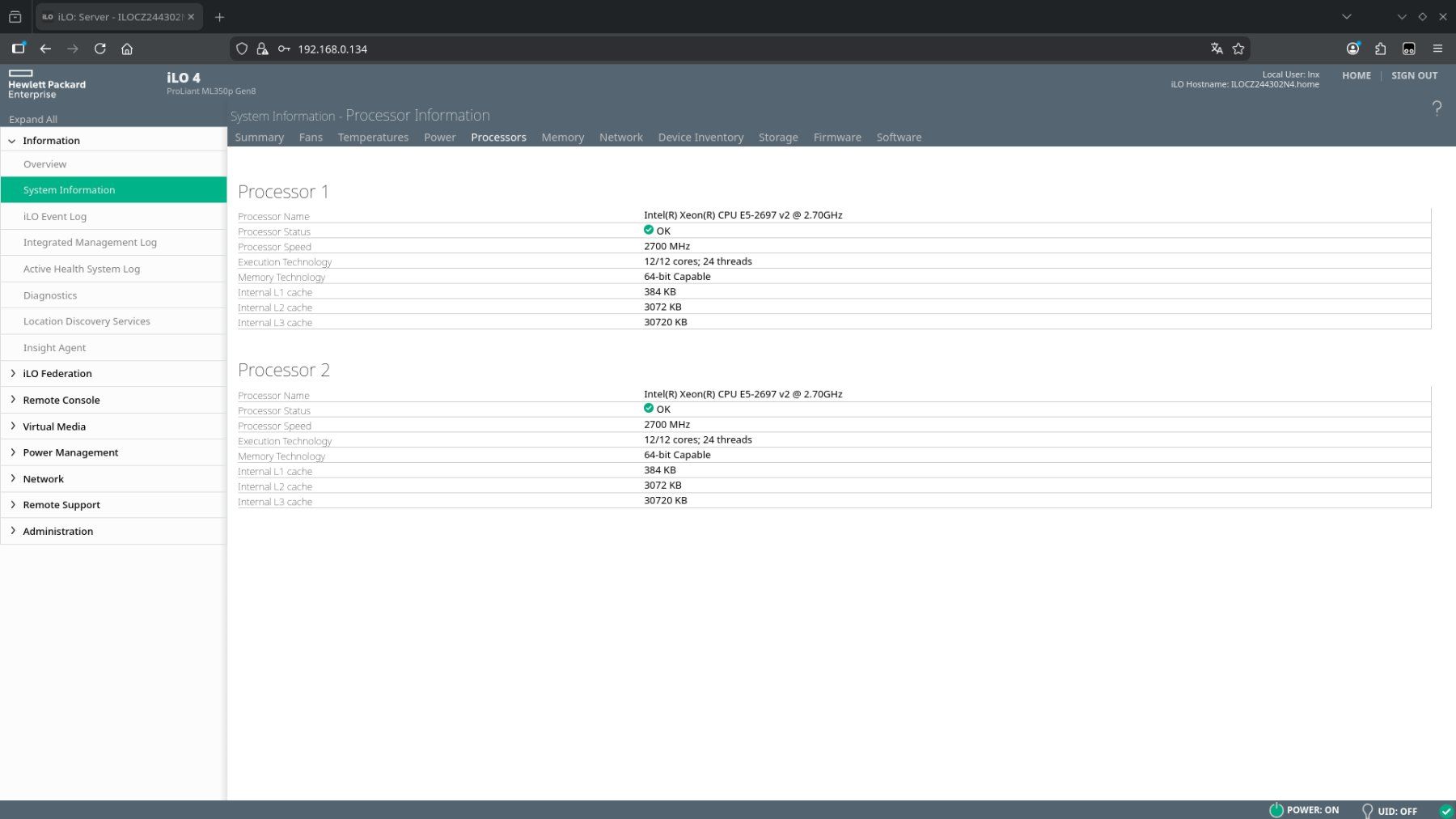
Task: Open the extensions puzzle icon
Action: [x=1381, y=49]
